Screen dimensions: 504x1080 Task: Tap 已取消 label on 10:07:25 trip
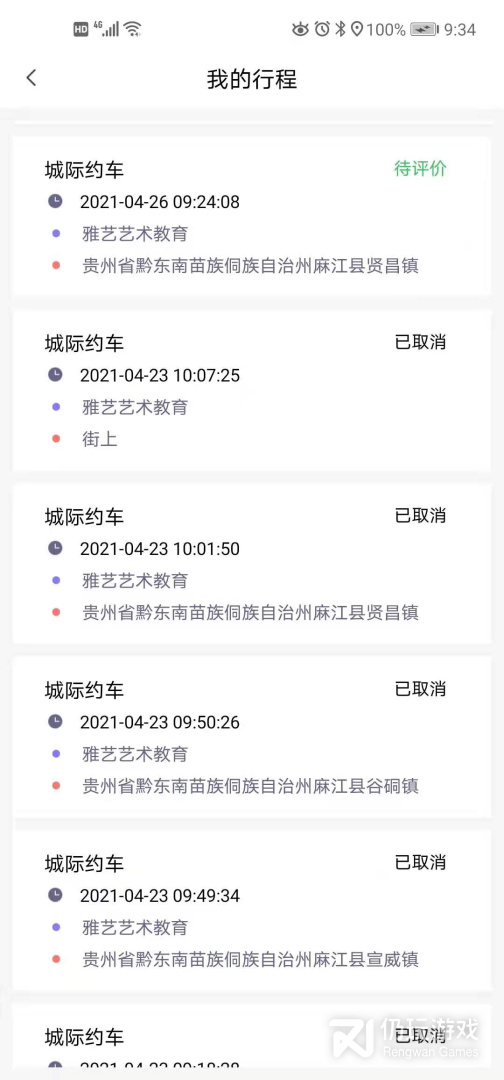coord(420,342)
